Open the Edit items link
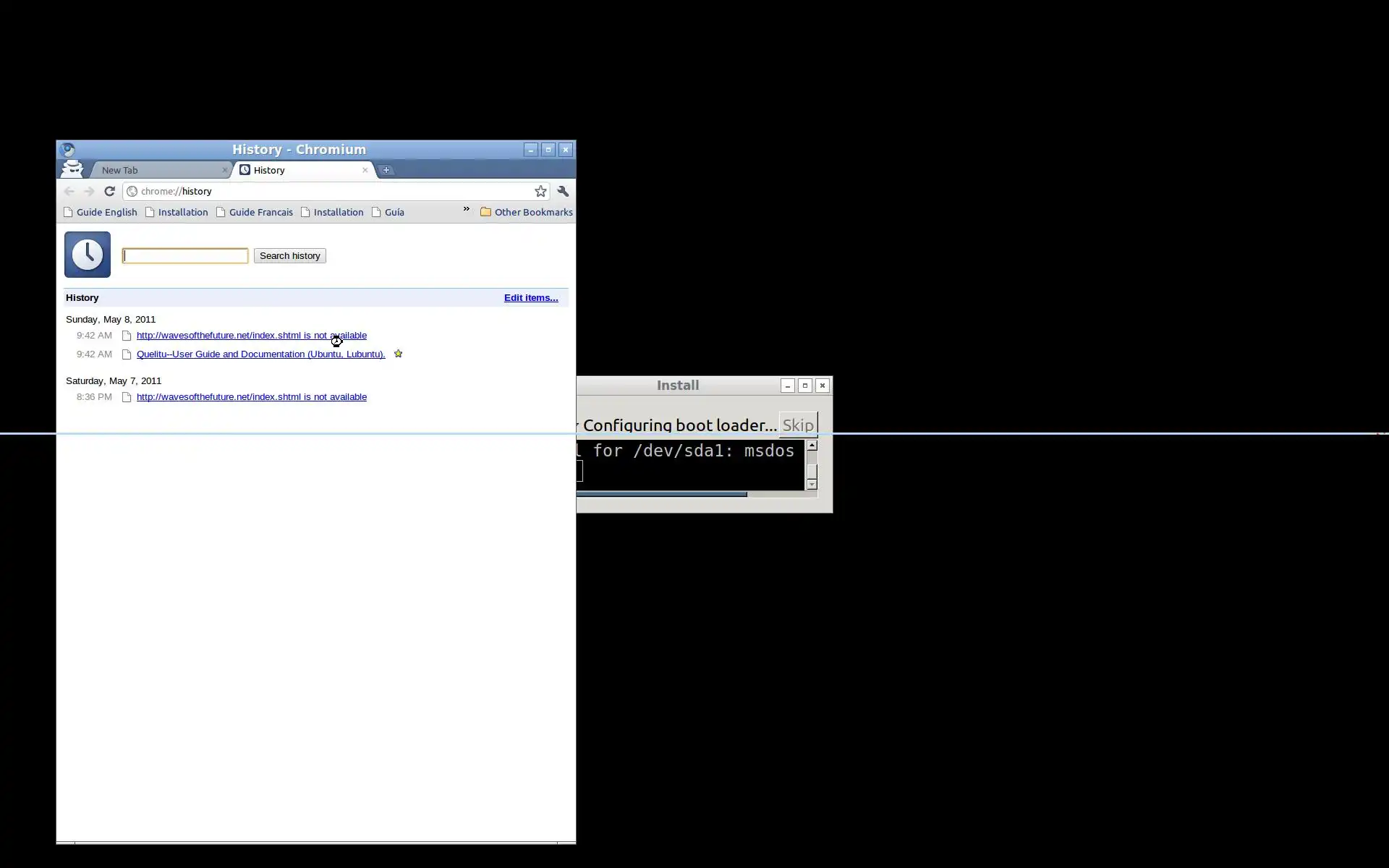Screen dimensions: 1389x868 (x=530, y=298)
